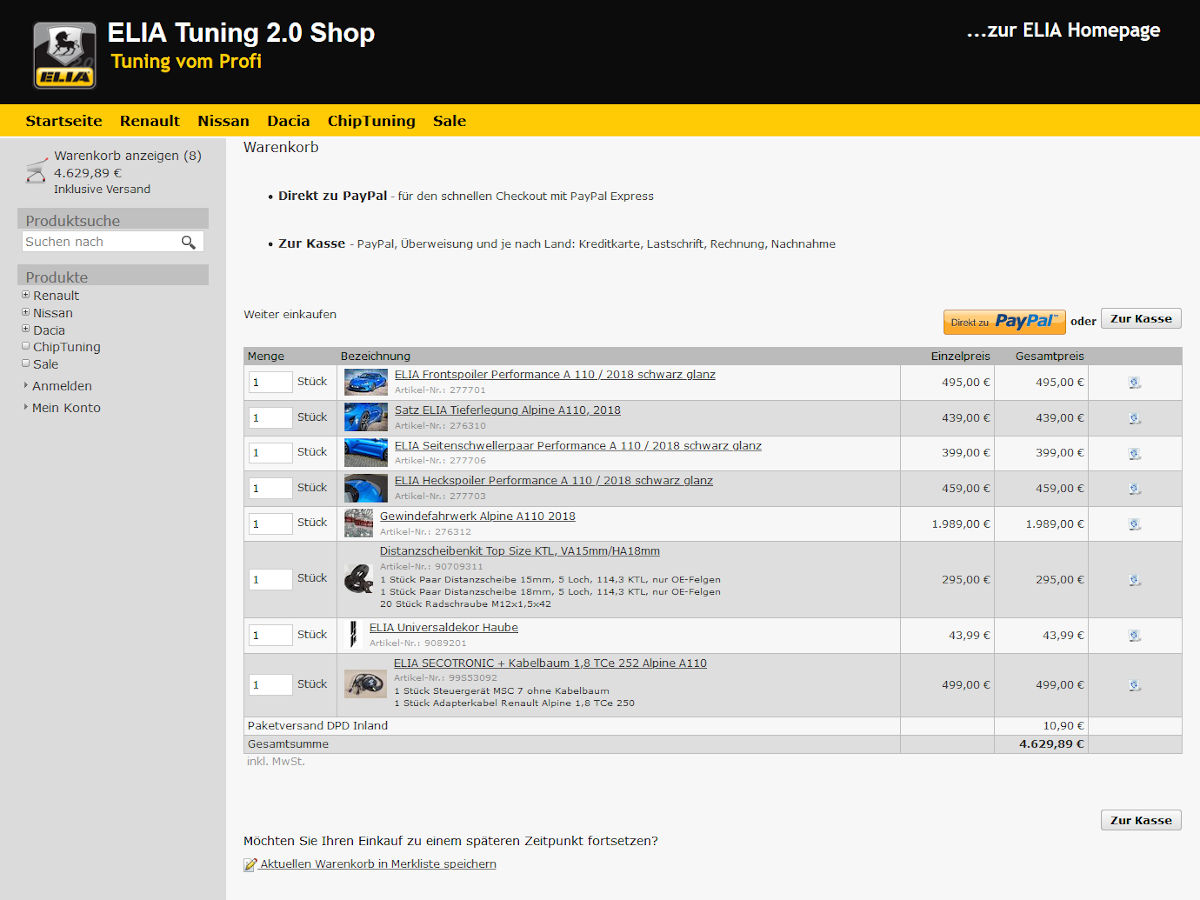
Task: Open the Heckspoiler product thumbnail
Action: (366, 488)
